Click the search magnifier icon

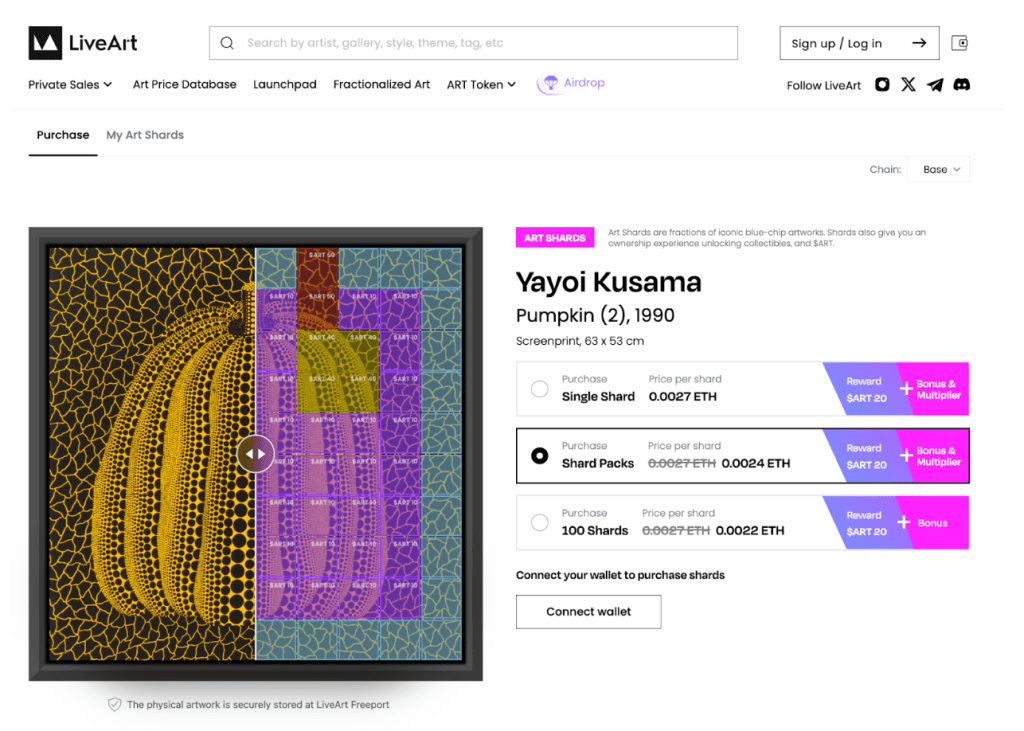(227, 43)
